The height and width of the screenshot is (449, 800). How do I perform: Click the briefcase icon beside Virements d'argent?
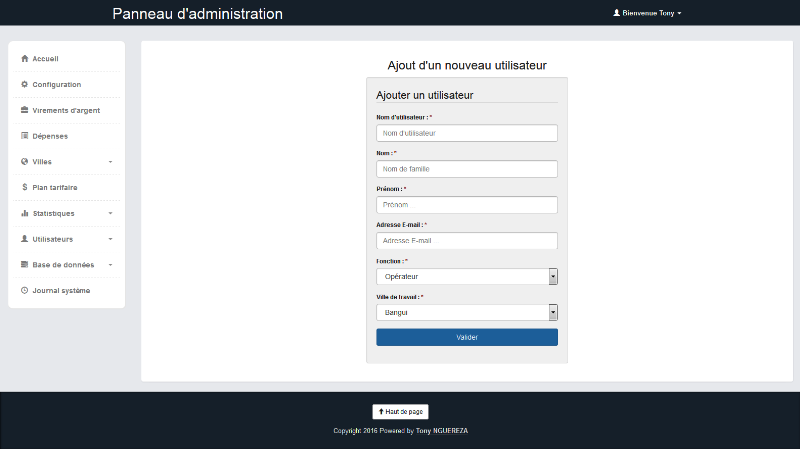(24, 110)
